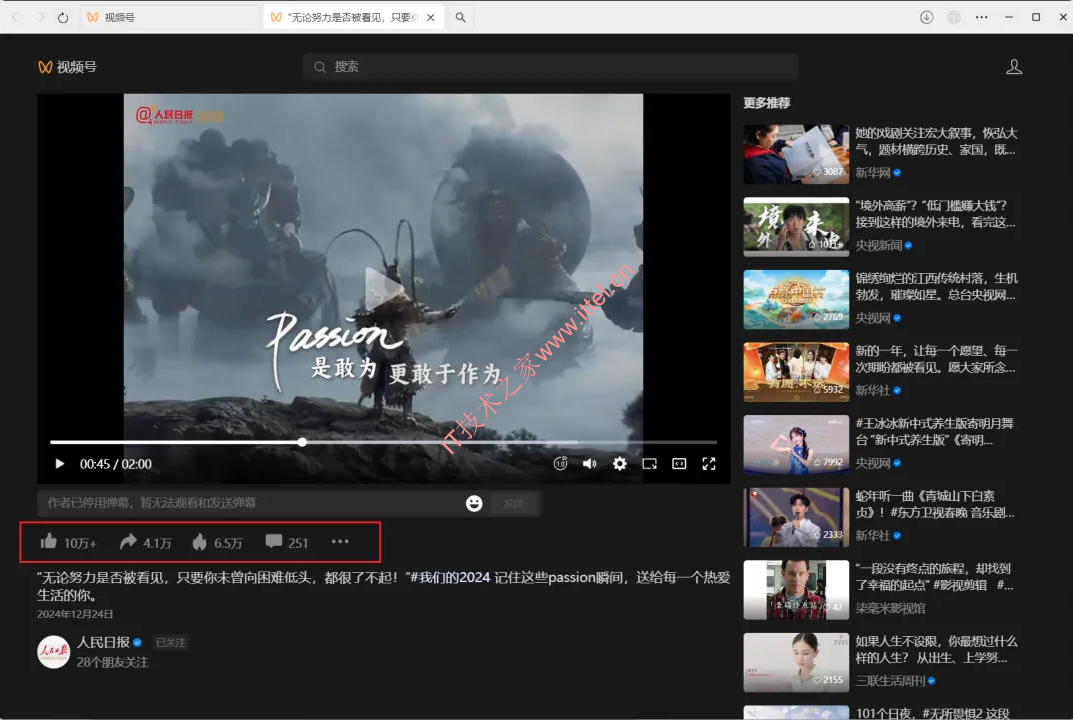Viewport: 1073px width, 720px height.
Task: Click the 柒毫米影视馆 channel name
Action: pos(890,608)
